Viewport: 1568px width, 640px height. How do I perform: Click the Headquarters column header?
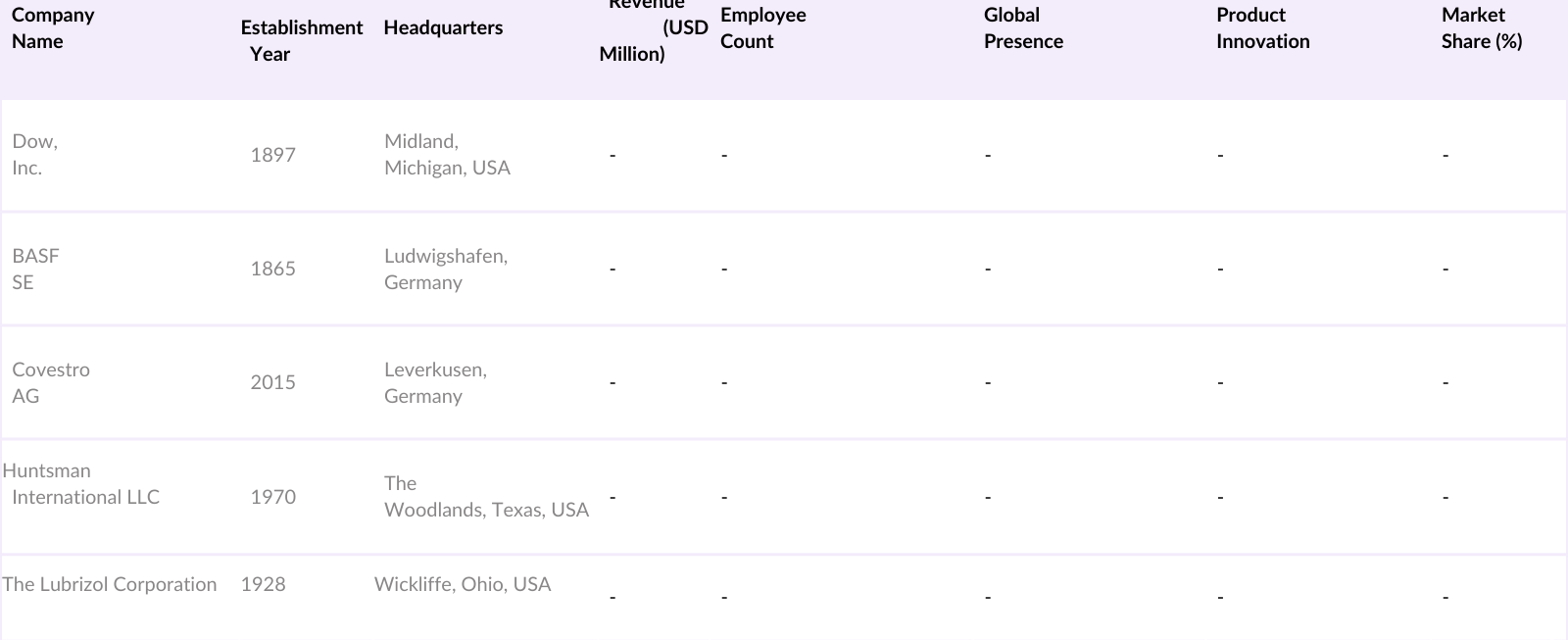point(443,27)
